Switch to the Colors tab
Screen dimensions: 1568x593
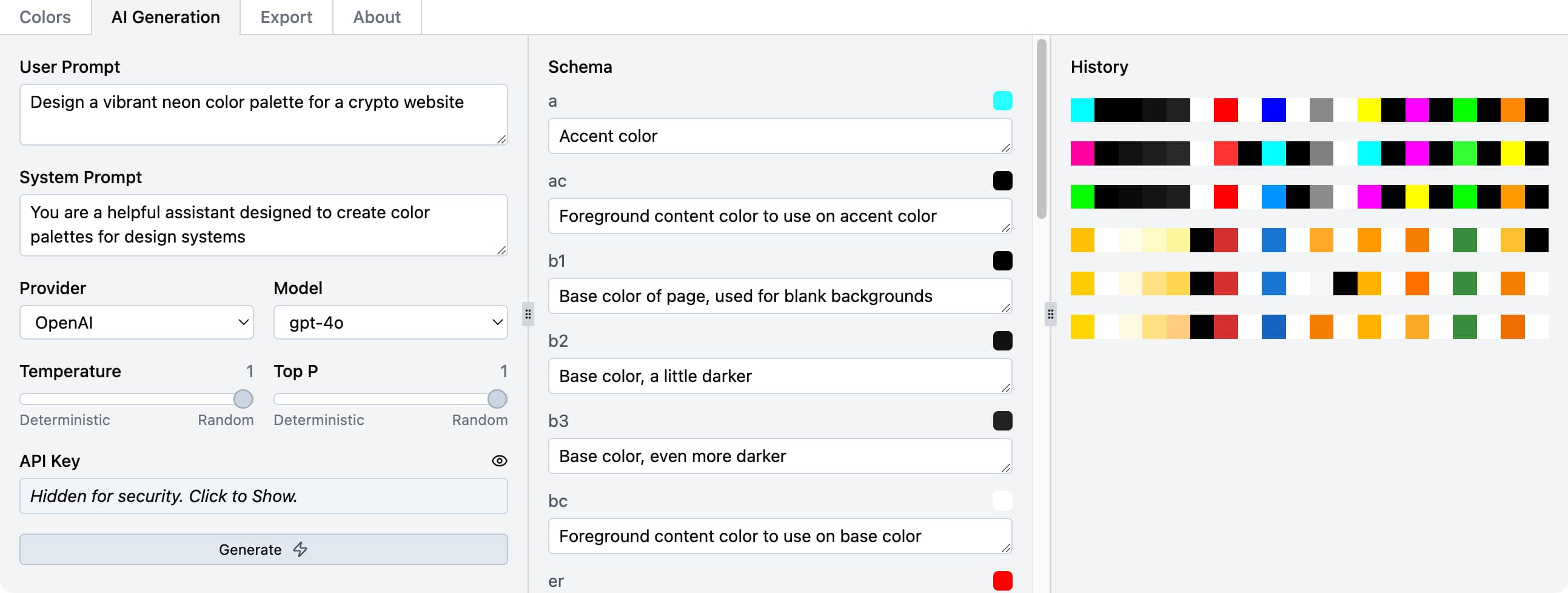point(45,17)
